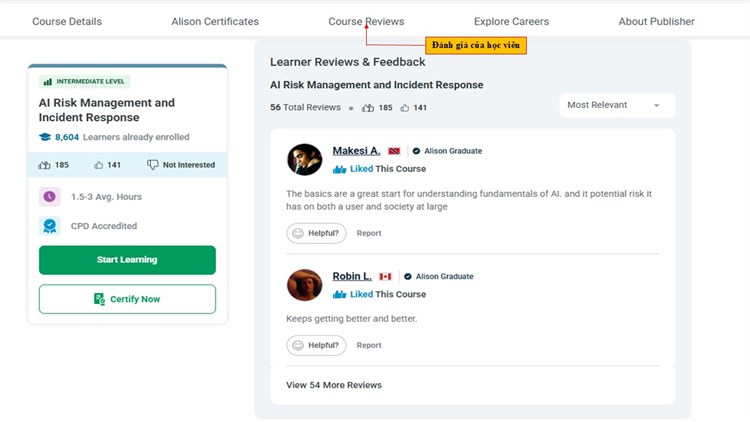Image resolution: width=750 pixels, height=422 pixels.
Task: Open the Alison Certificates tab
Action: pyautogui.click(x=215, y=22)
